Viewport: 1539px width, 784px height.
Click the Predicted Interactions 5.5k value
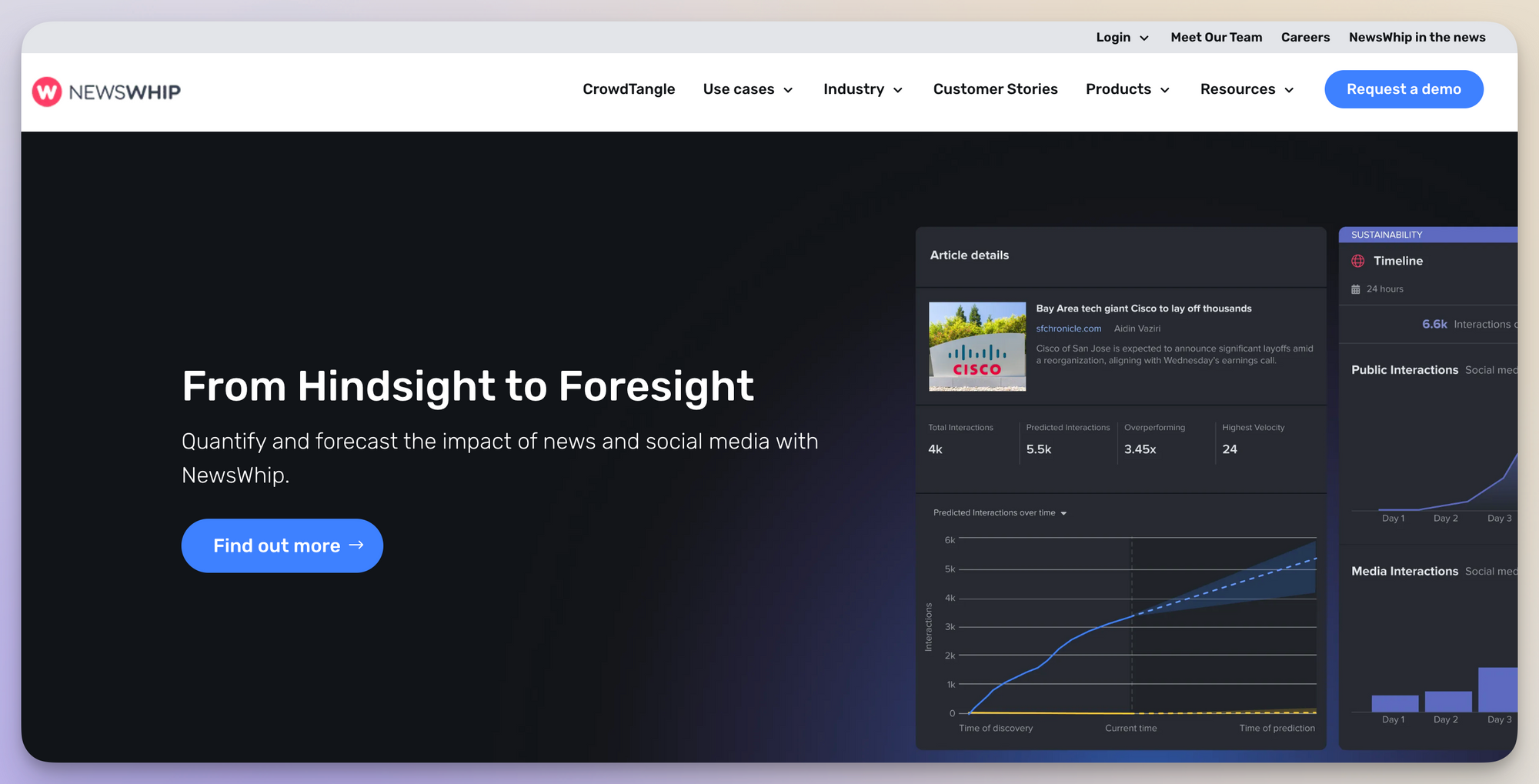point(1038,449)
